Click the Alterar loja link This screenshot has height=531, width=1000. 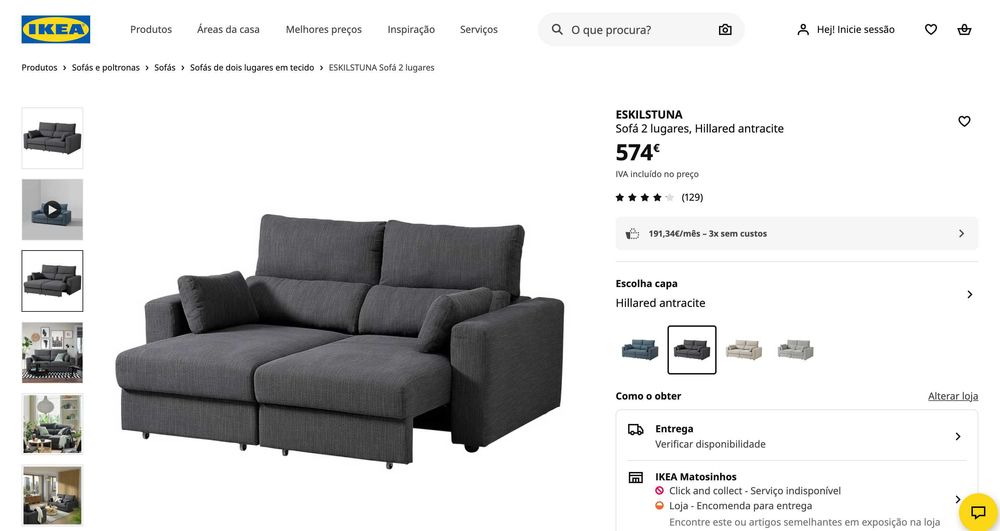pyautogui.click(x=953, y=396)
